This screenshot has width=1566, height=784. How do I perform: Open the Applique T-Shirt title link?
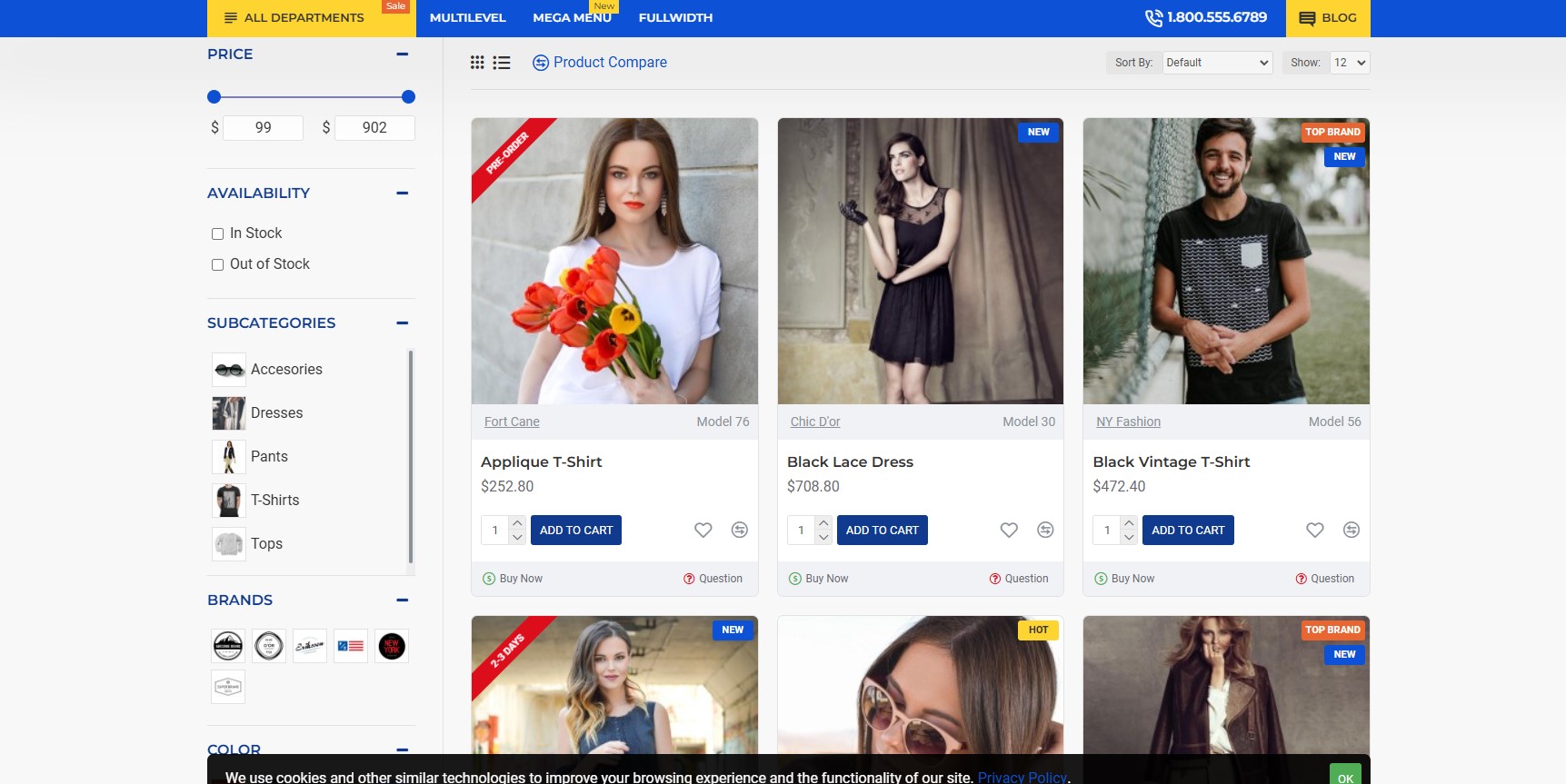coord(542,462)
